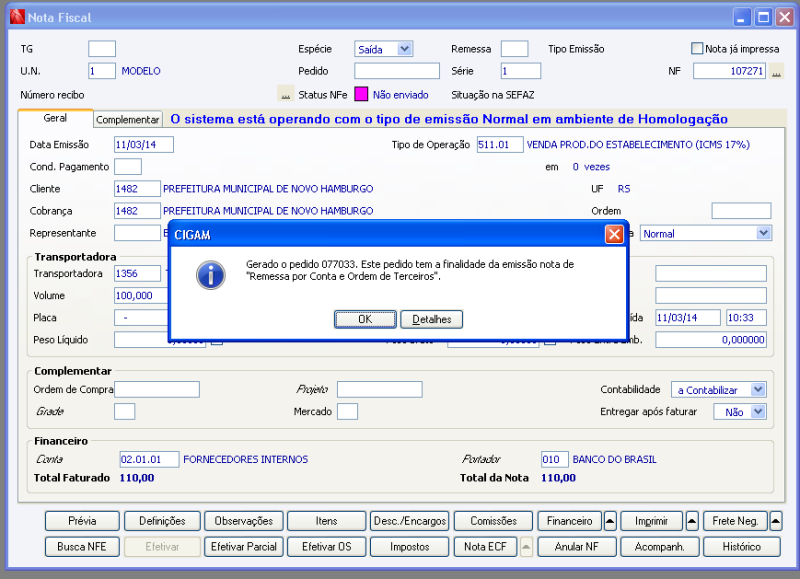Click Cobrança code field 1482
800x579 pixels.
137,211
